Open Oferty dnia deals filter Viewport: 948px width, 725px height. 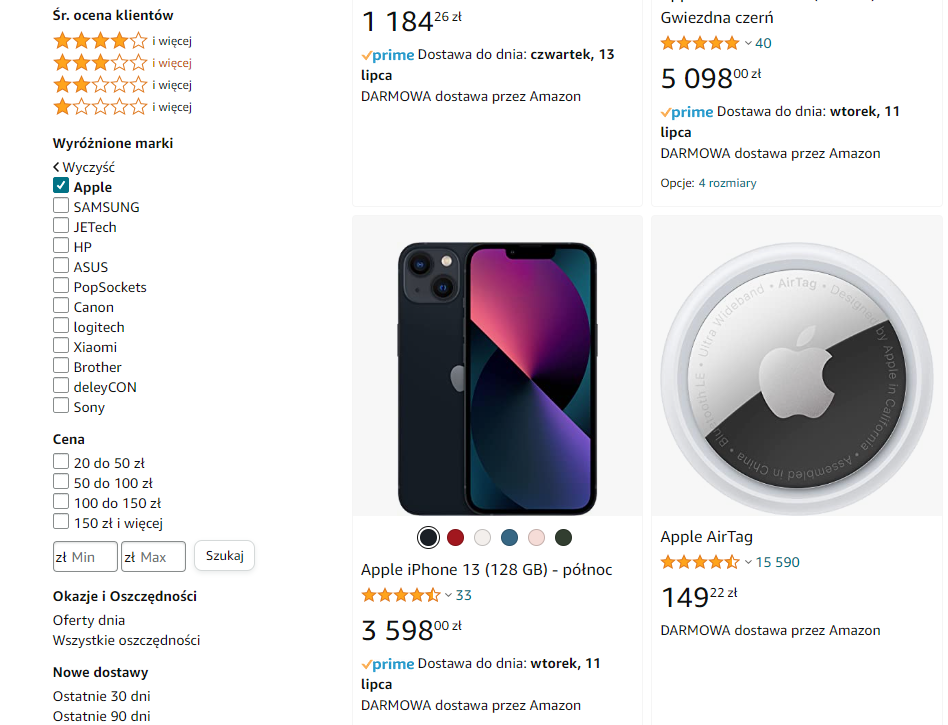(89, 620)
